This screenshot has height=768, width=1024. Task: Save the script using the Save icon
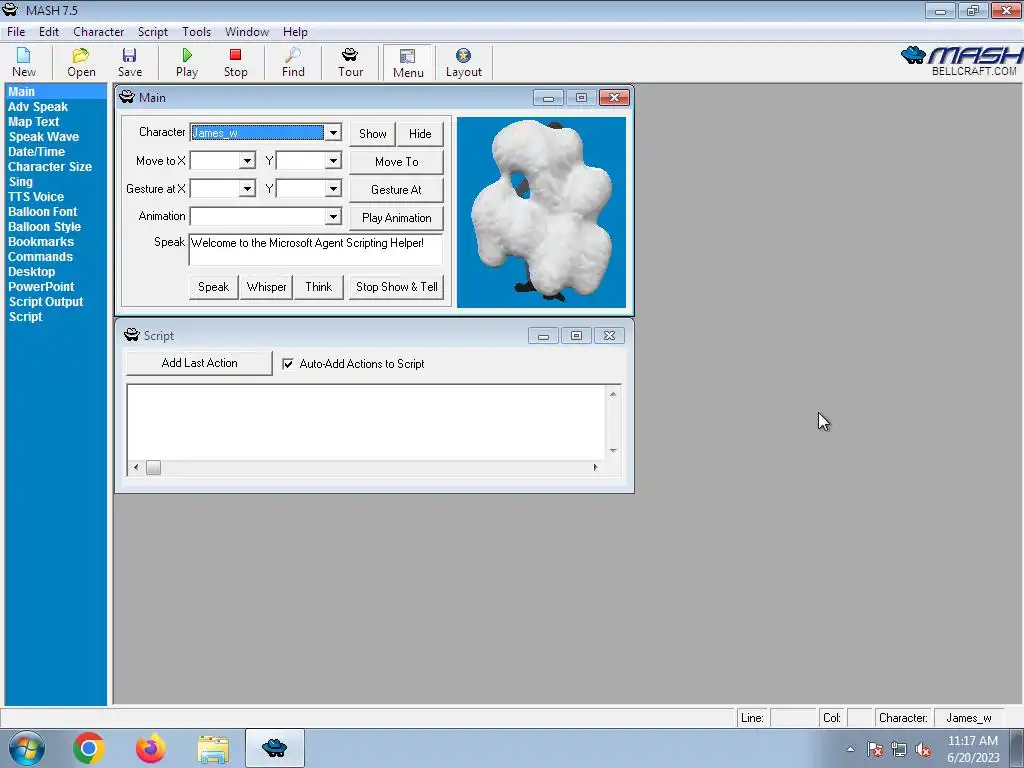pos(129,63)
